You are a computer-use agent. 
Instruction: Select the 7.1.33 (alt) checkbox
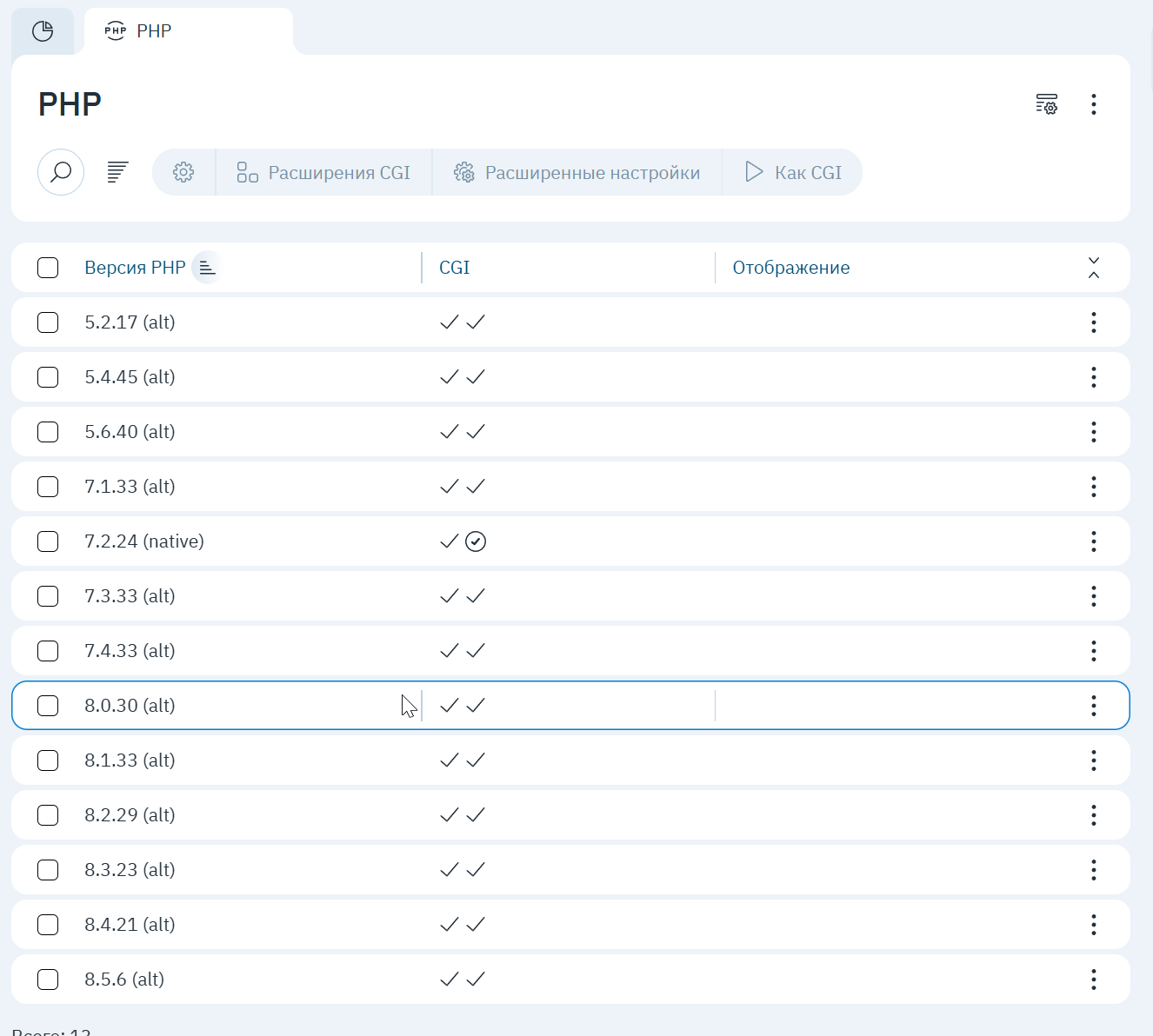click(48, 487)
